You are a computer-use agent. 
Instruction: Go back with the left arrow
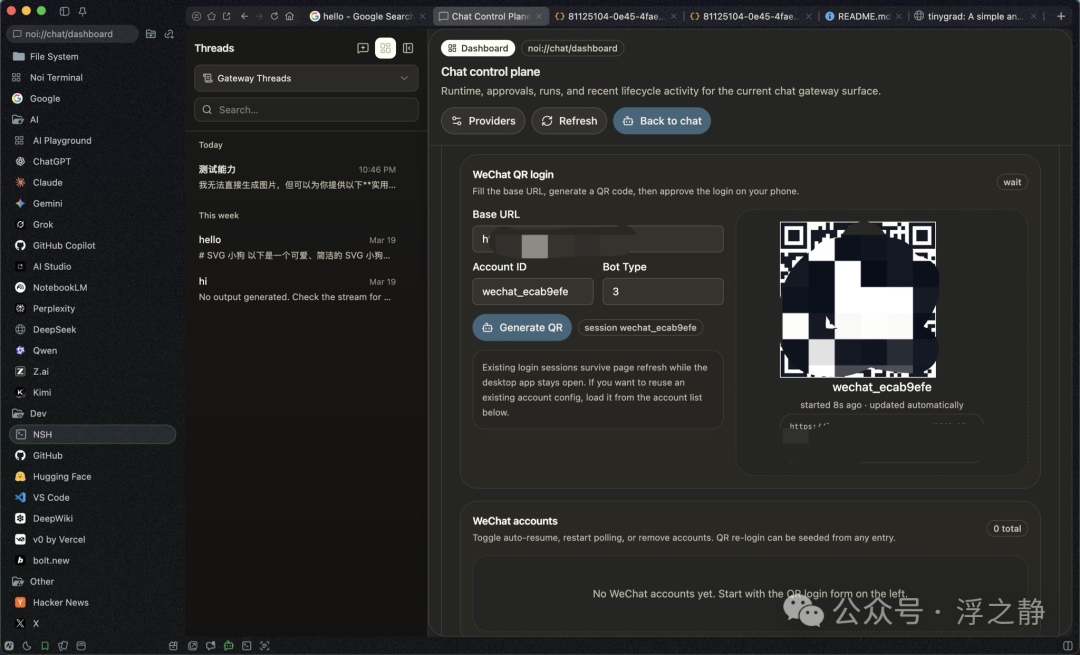(244, 16)
